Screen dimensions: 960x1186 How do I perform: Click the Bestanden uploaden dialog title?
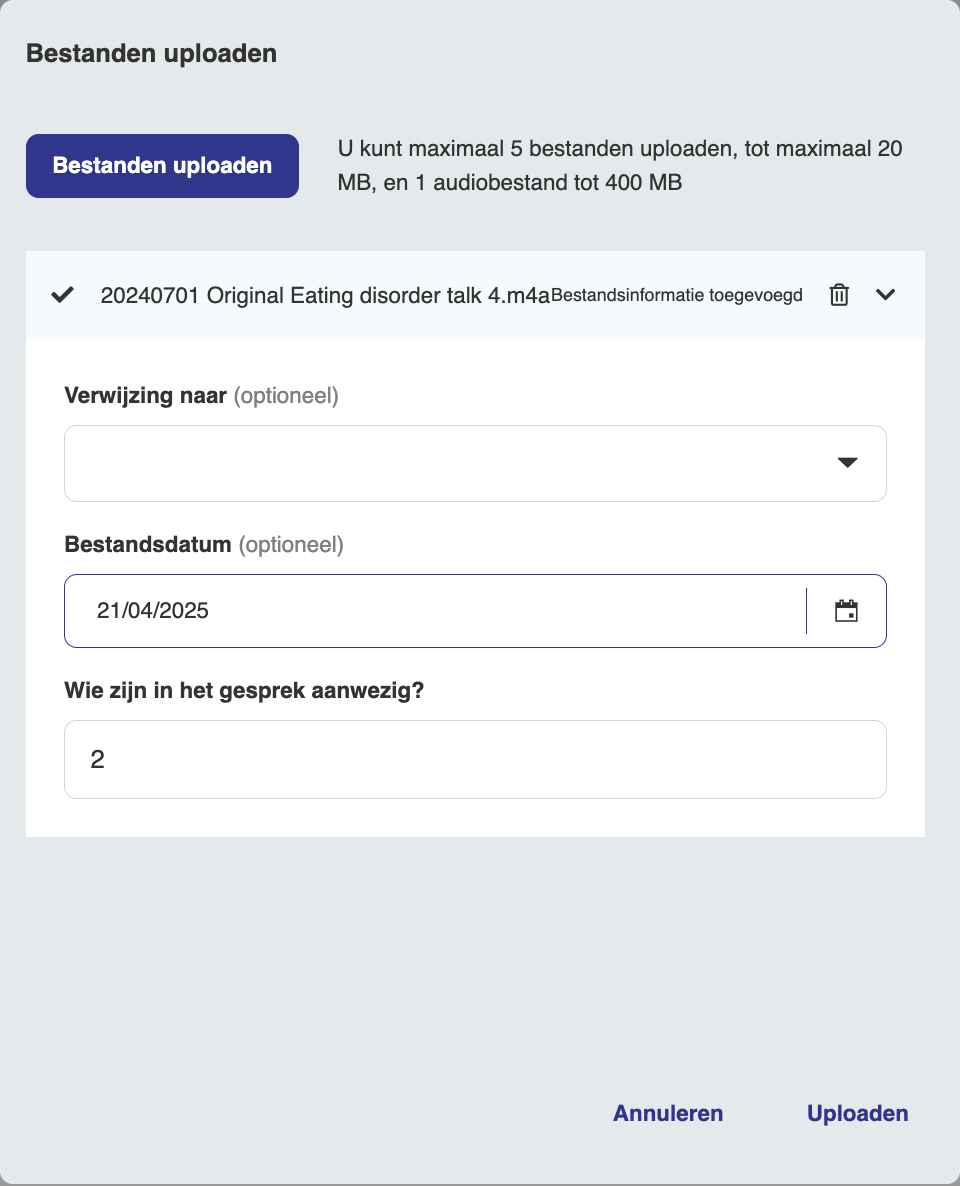tap(151, 53)
